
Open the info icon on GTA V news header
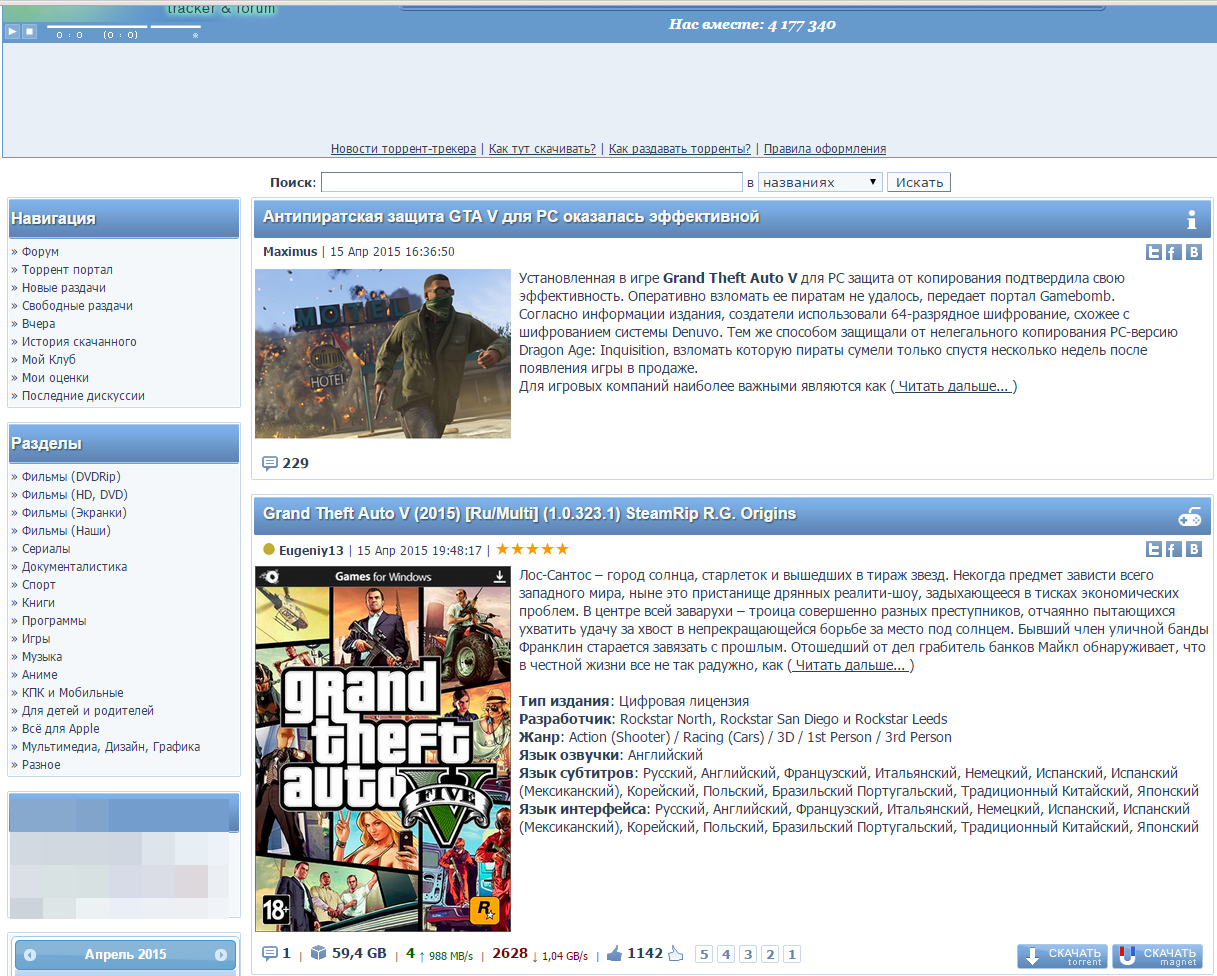point(1191,220)
